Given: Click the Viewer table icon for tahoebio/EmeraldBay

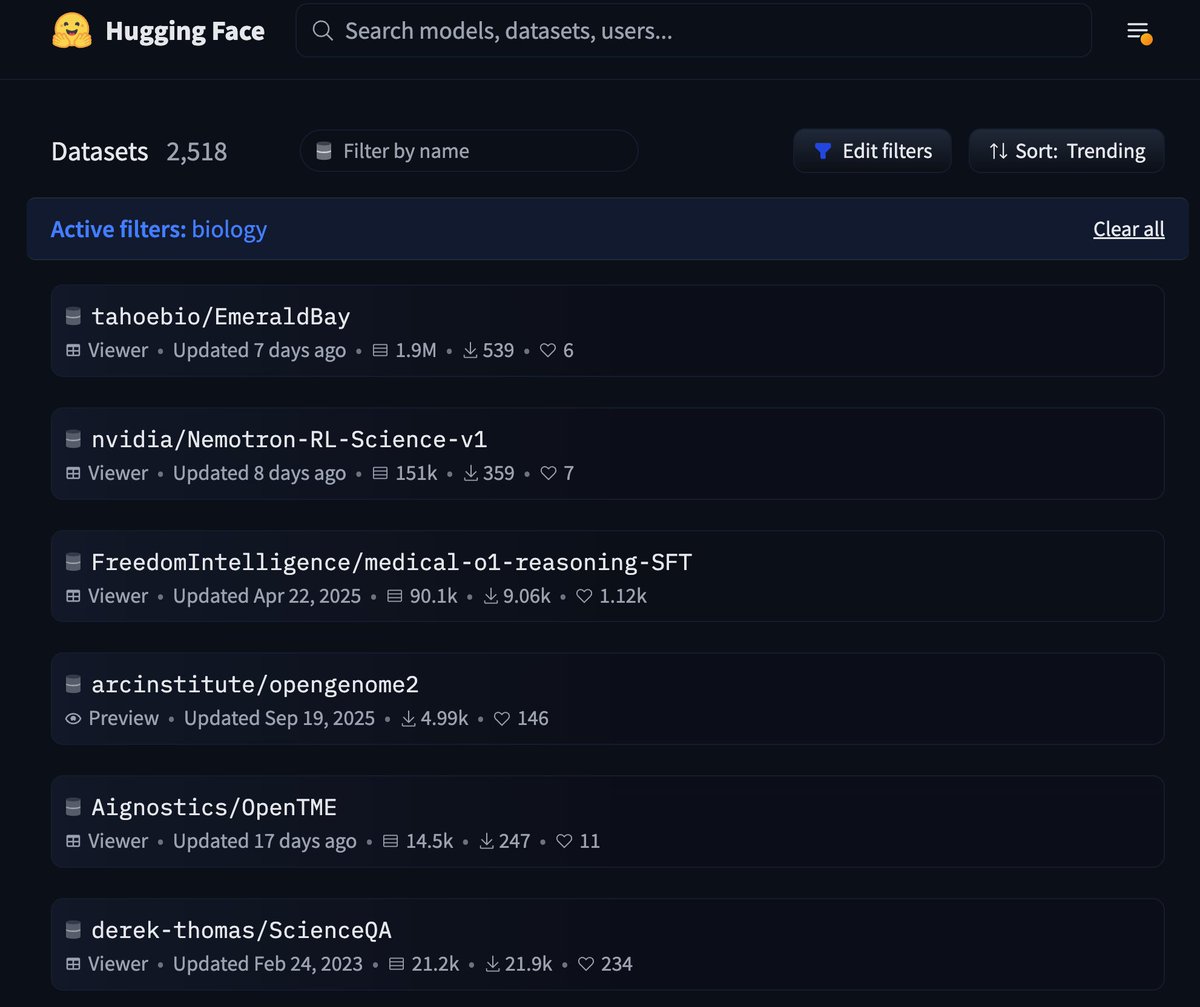Looking at the screenshot, I should (73, 351).
